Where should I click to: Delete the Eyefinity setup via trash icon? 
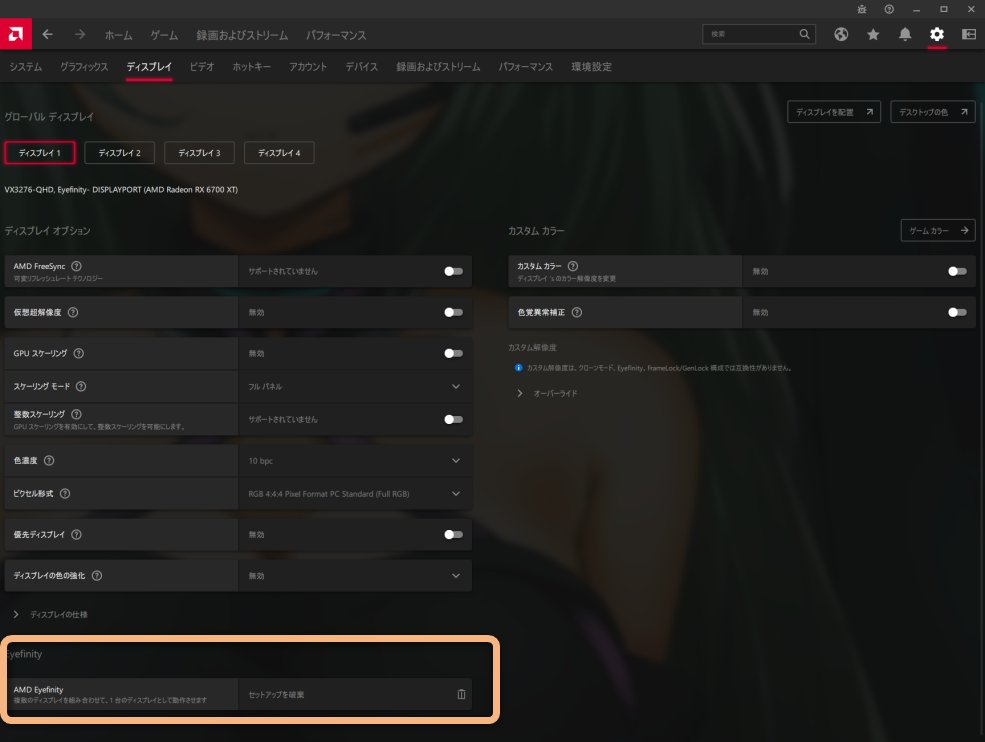[x=460, y=694]
